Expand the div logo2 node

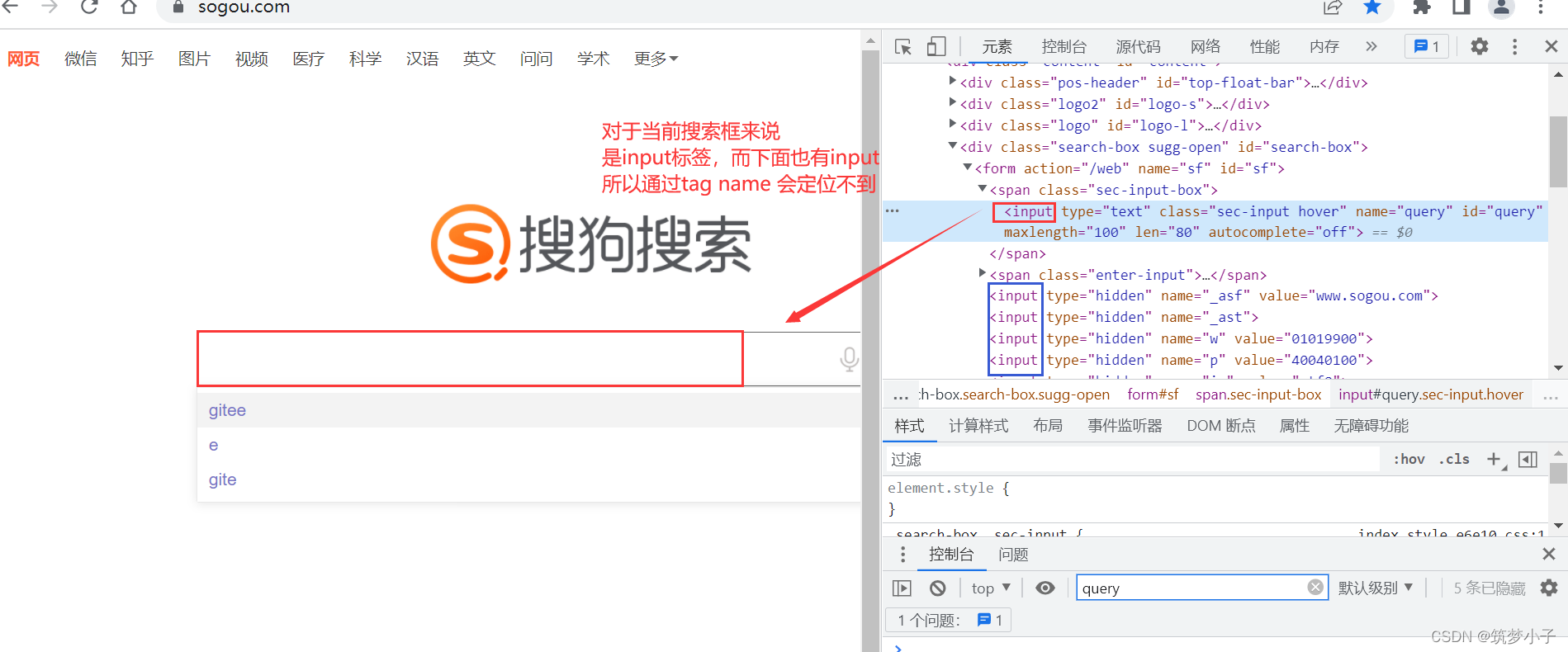[x=953, y=102]
